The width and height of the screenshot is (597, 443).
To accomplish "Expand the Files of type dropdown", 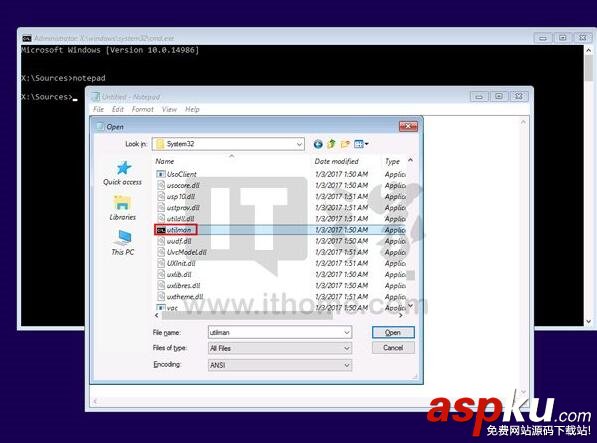I will 346,348.
